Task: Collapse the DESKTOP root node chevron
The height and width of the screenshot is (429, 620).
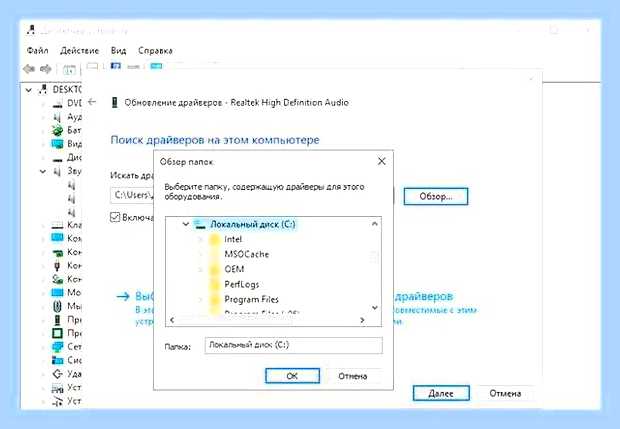Action: pos(29,90)
